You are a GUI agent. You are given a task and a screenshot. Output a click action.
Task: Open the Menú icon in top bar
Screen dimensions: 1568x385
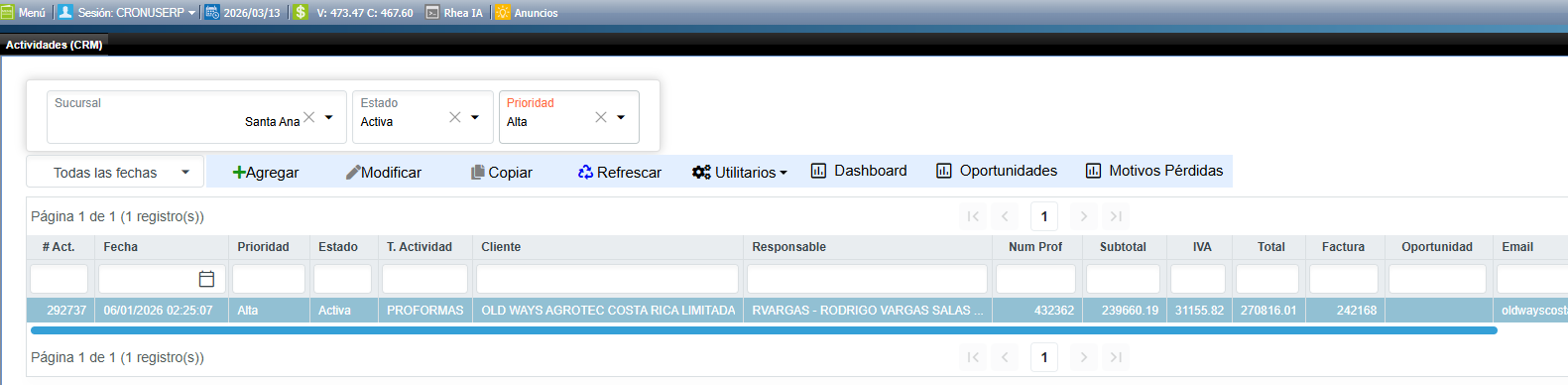pyautogui.click(x=8, y=12)
